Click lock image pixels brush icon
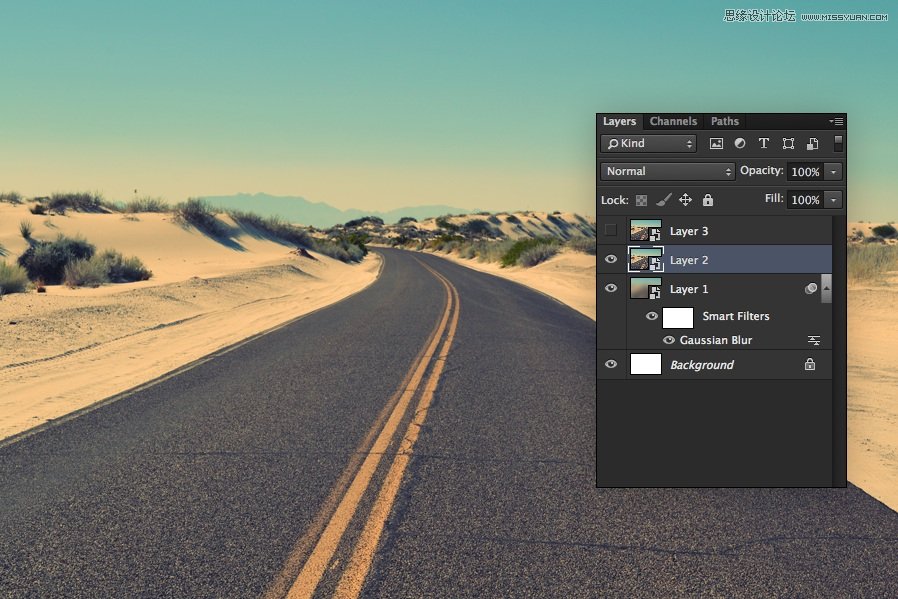The image size is (898, 599). coord(663,200)
